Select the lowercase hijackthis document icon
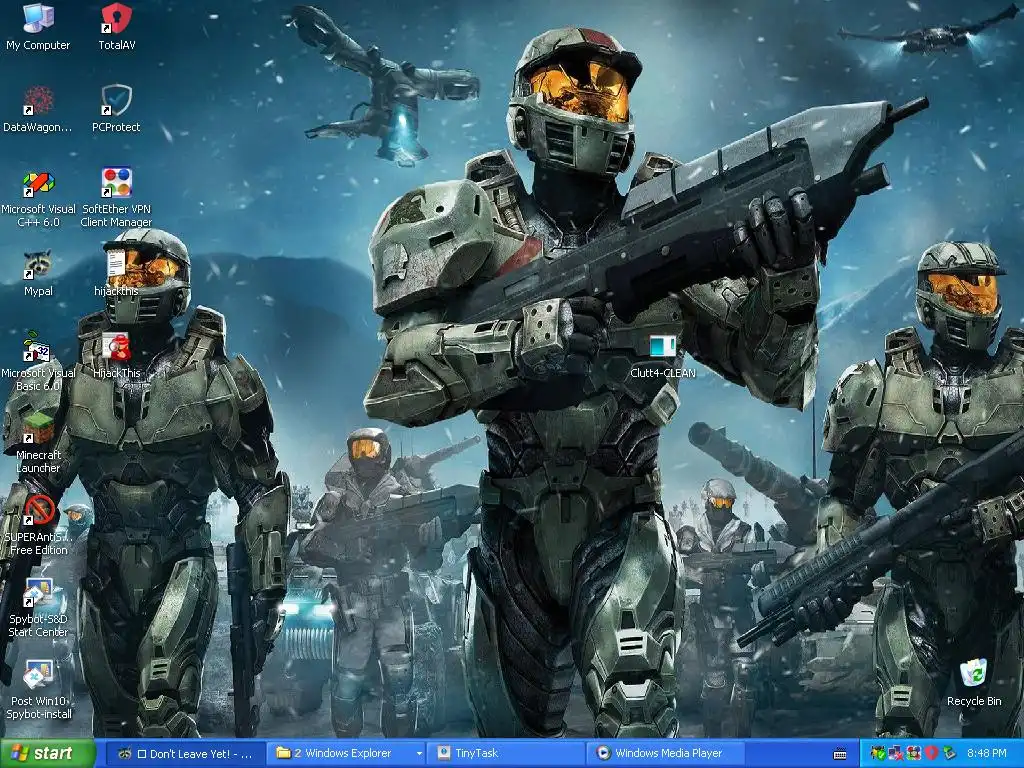The image size is (1024, 768). (116, 274)
